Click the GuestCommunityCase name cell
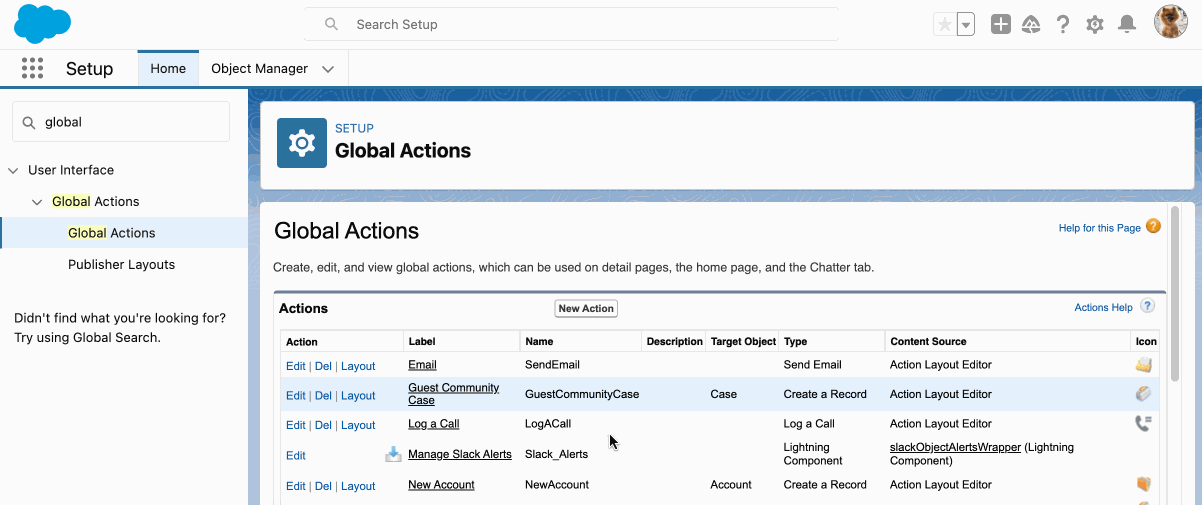Image resolution: width=1202 pixels, height=505 pixels. pos(582,394)
